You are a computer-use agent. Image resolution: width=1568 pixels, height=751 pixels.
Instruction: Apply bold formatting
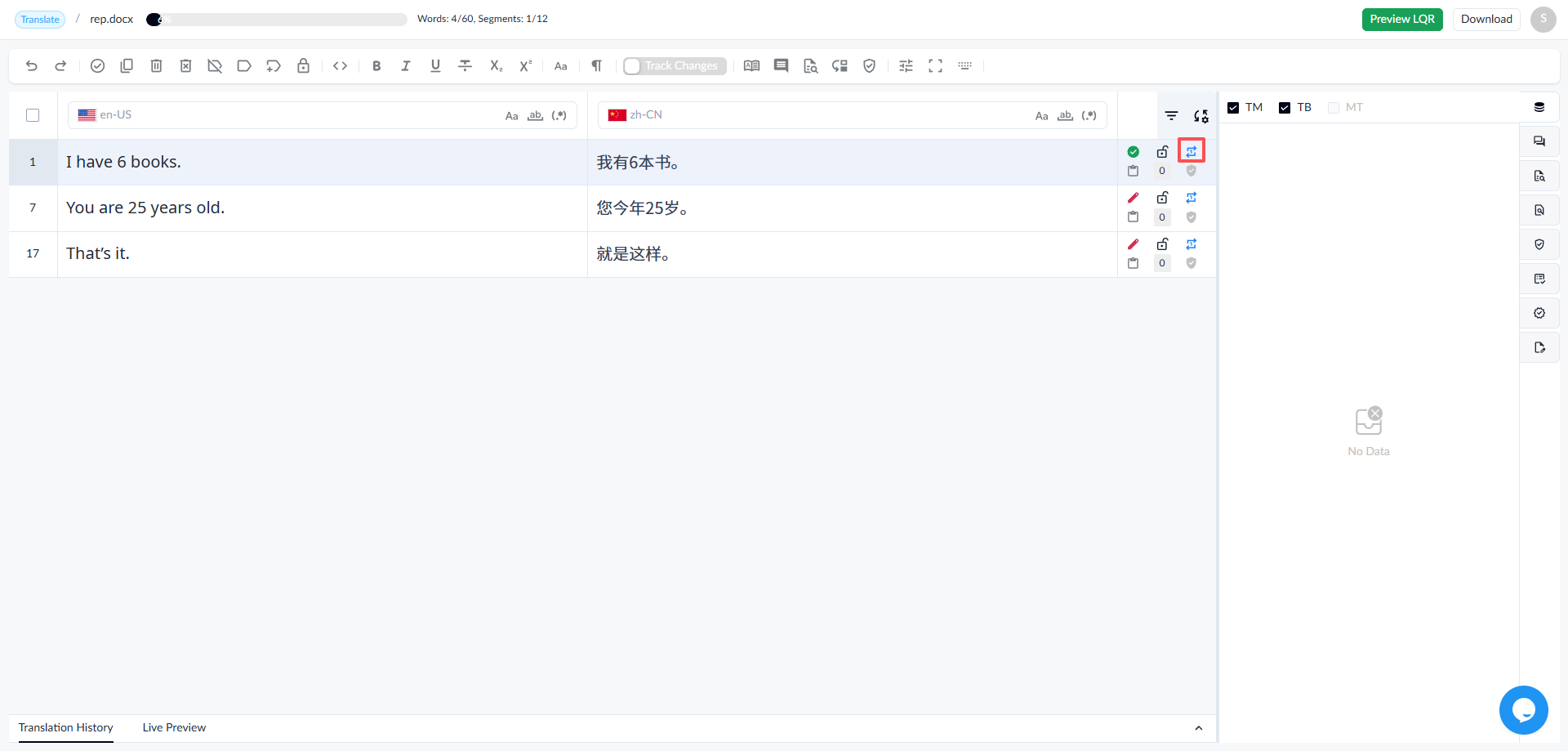tap(376, 66)
